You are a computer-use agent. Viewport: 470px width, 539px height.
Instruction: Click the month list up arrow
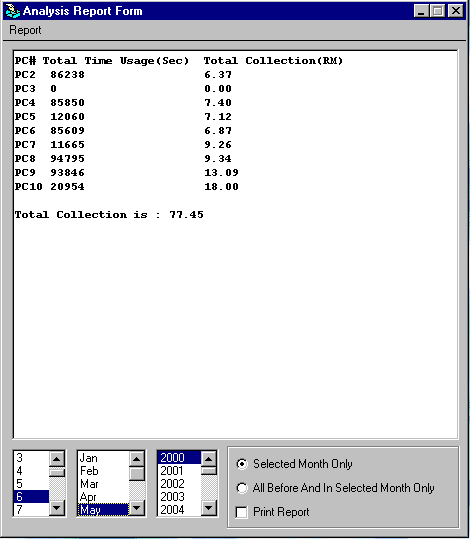click(x=136, y=459)
